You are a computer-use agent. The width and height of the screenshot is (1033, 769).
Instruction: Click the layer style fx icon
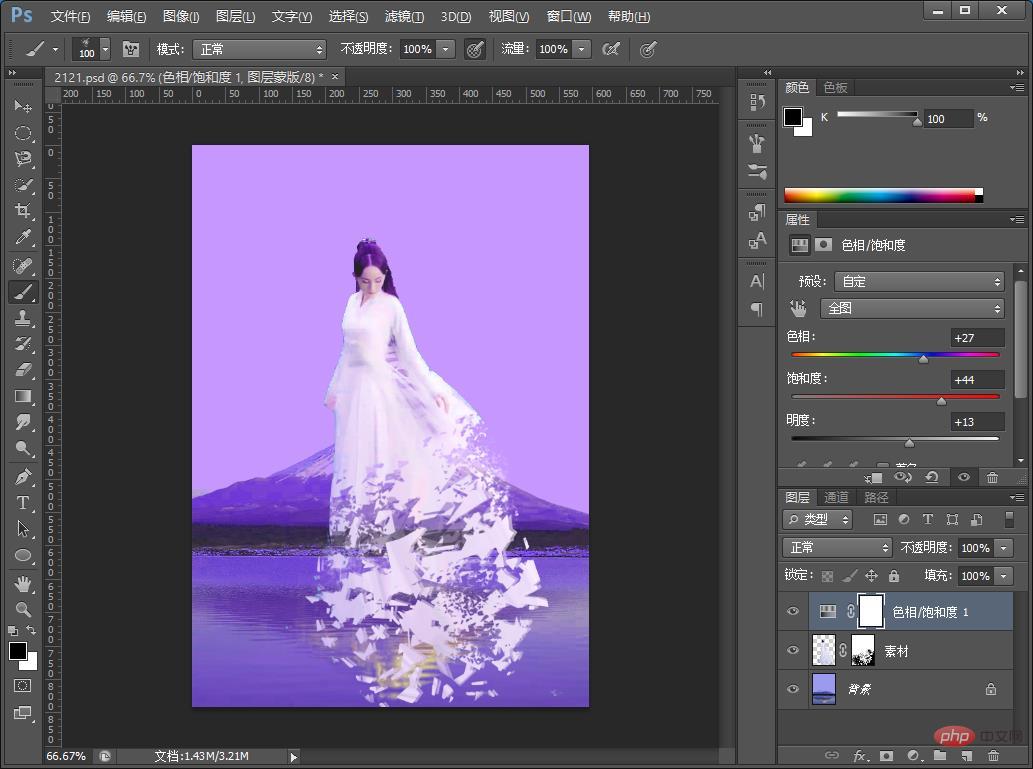(x=859, y=756)
